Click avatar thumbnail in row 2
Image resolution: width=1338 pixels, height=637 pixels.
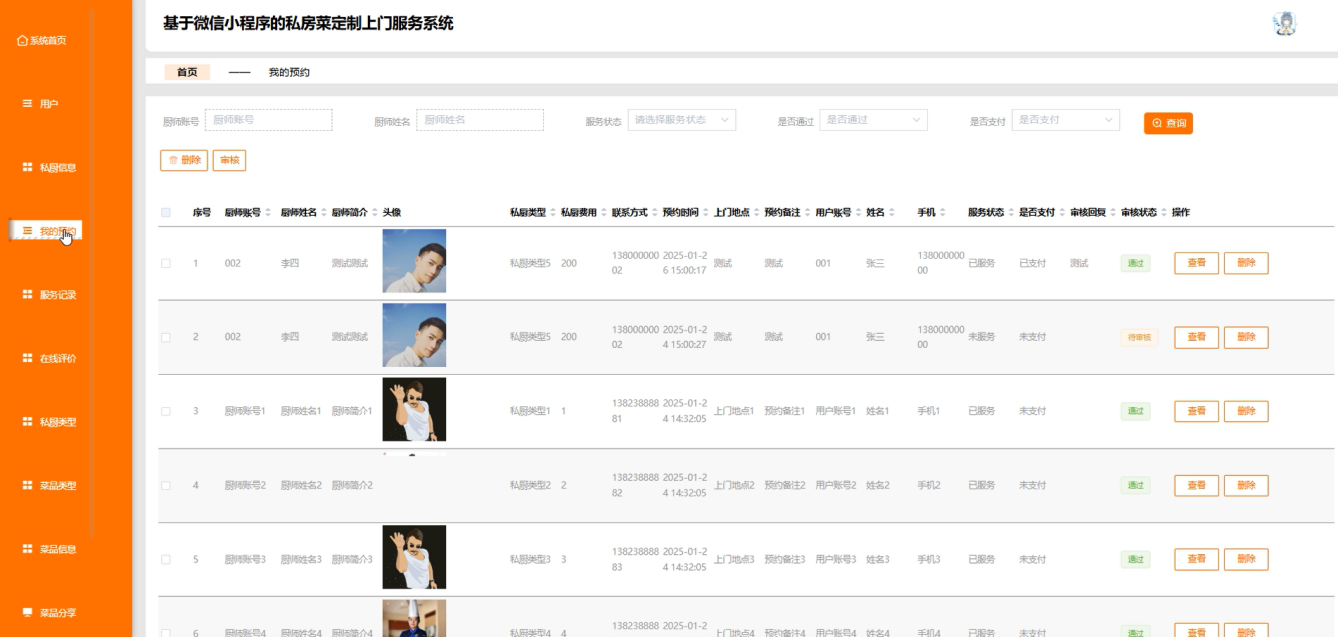pyautogui.click(x=414, y=335)
